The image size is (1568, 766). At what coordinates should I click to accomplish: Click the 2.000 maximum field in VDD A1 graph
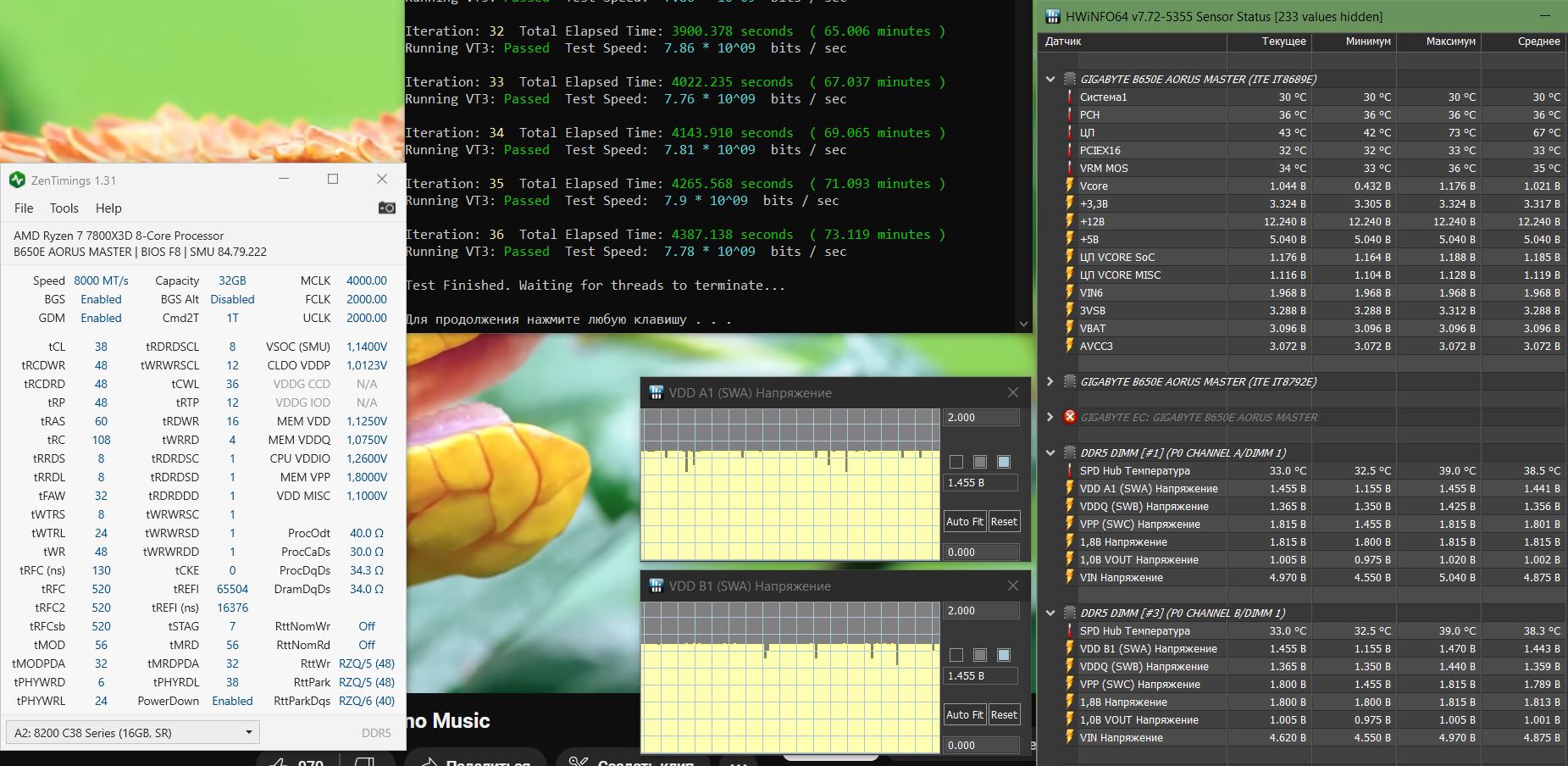981,417
